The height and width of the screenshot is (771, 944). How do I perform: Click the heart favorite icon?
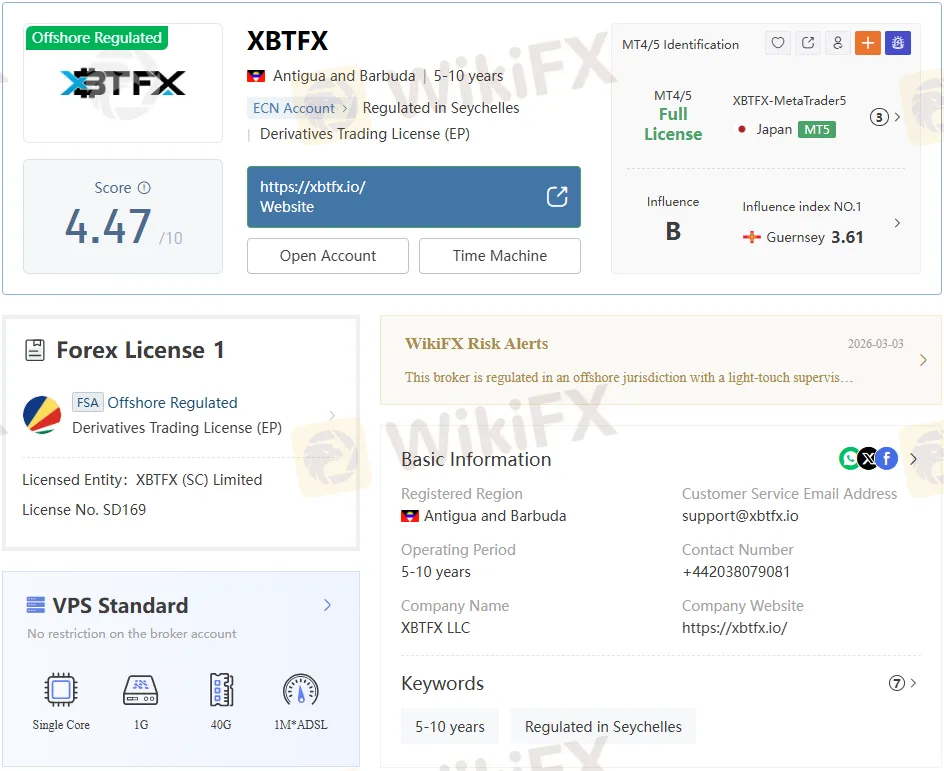[778, 43]
